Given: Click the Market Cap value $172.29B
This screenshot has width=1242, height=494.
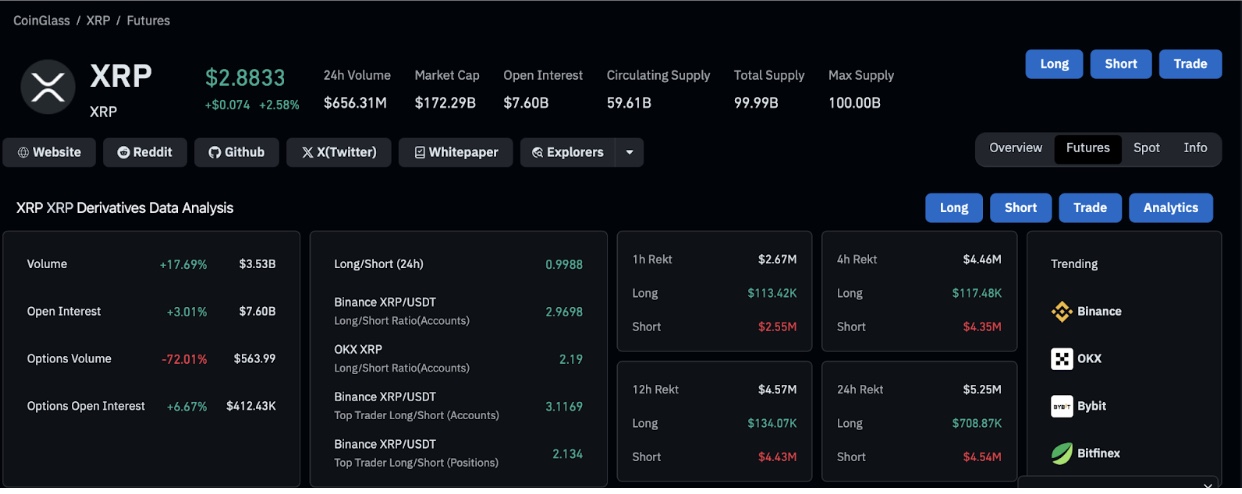Looking at the screenshot, I should pyautogui.click(x=445, y=103).
